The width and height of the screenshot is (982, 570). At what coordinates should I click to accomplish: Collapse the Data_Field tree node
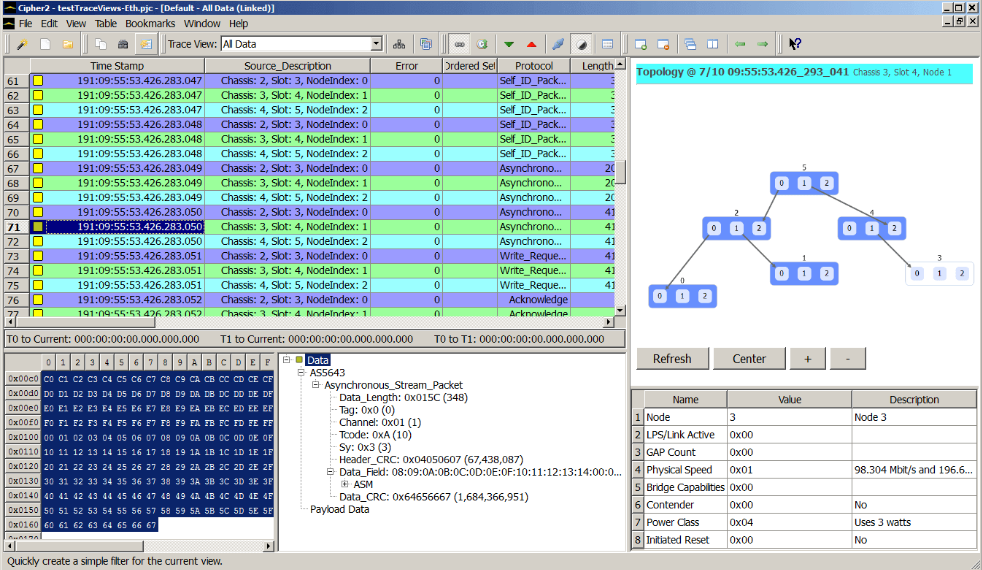(x=330, y=472)
